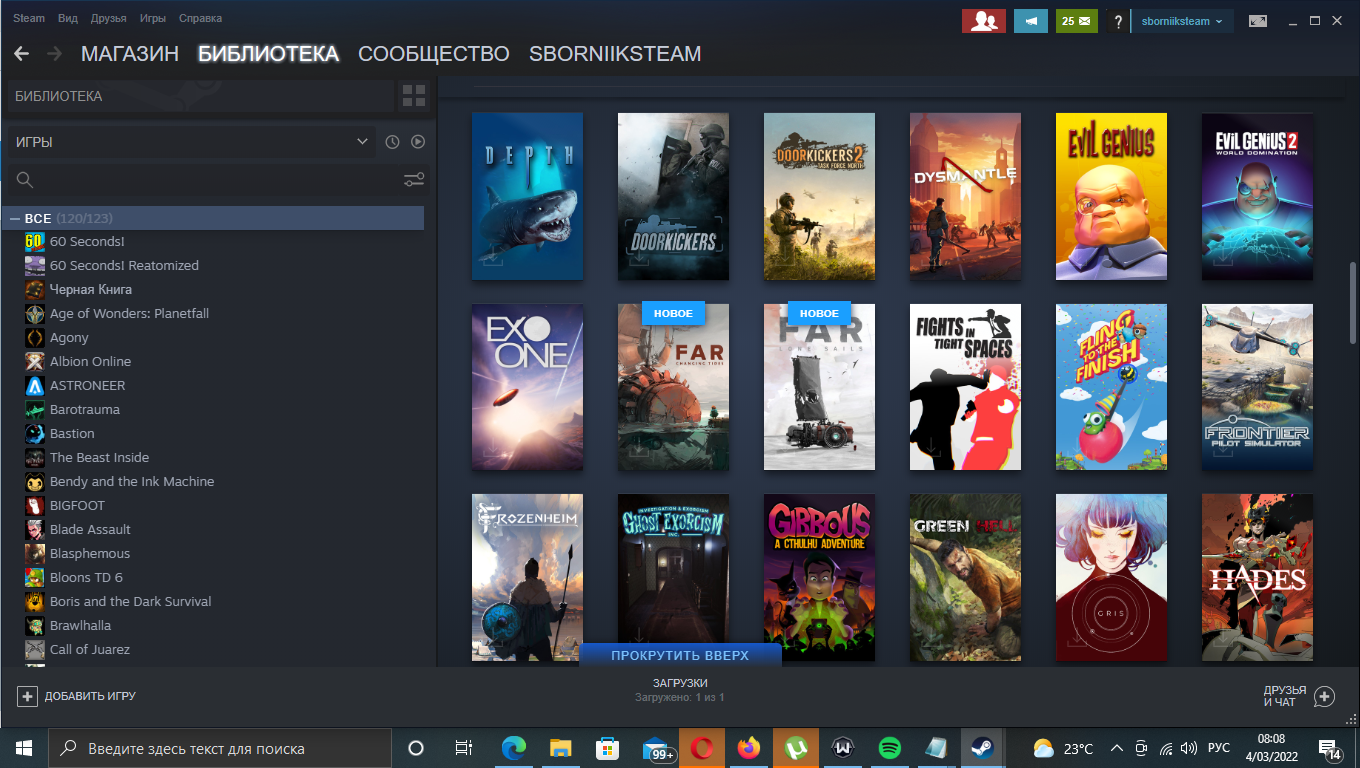Click the question mark help icon
1360x768 pixels.
1118,21
